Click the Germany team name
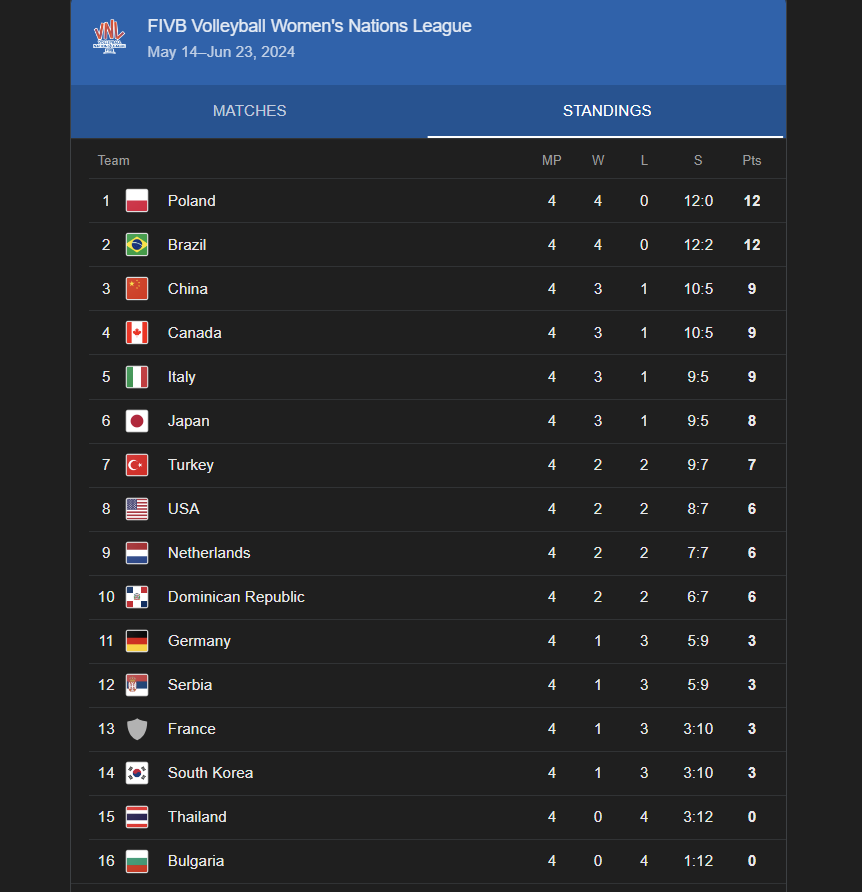 199,641
